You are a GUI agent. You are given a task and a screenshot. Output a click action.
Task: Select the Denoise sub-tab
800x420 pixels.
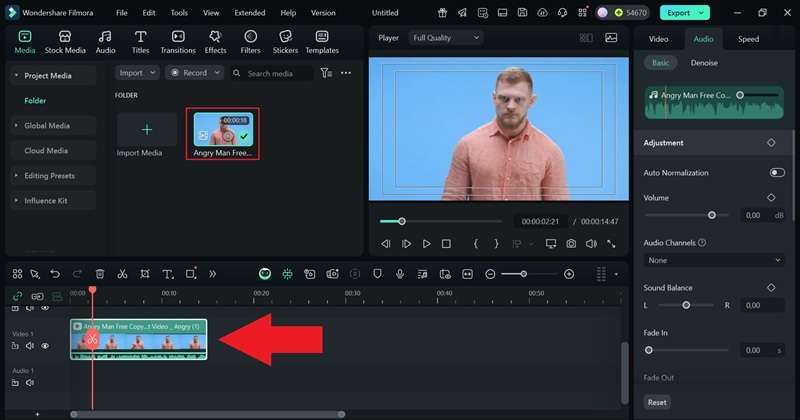coord(704,63)
